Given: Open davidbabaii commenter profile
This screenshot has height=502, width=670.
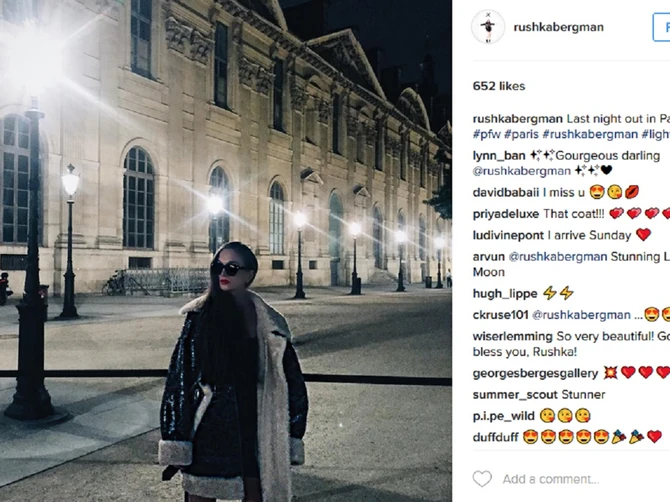Looking at the screenshot, I should (x=505, y=192).
